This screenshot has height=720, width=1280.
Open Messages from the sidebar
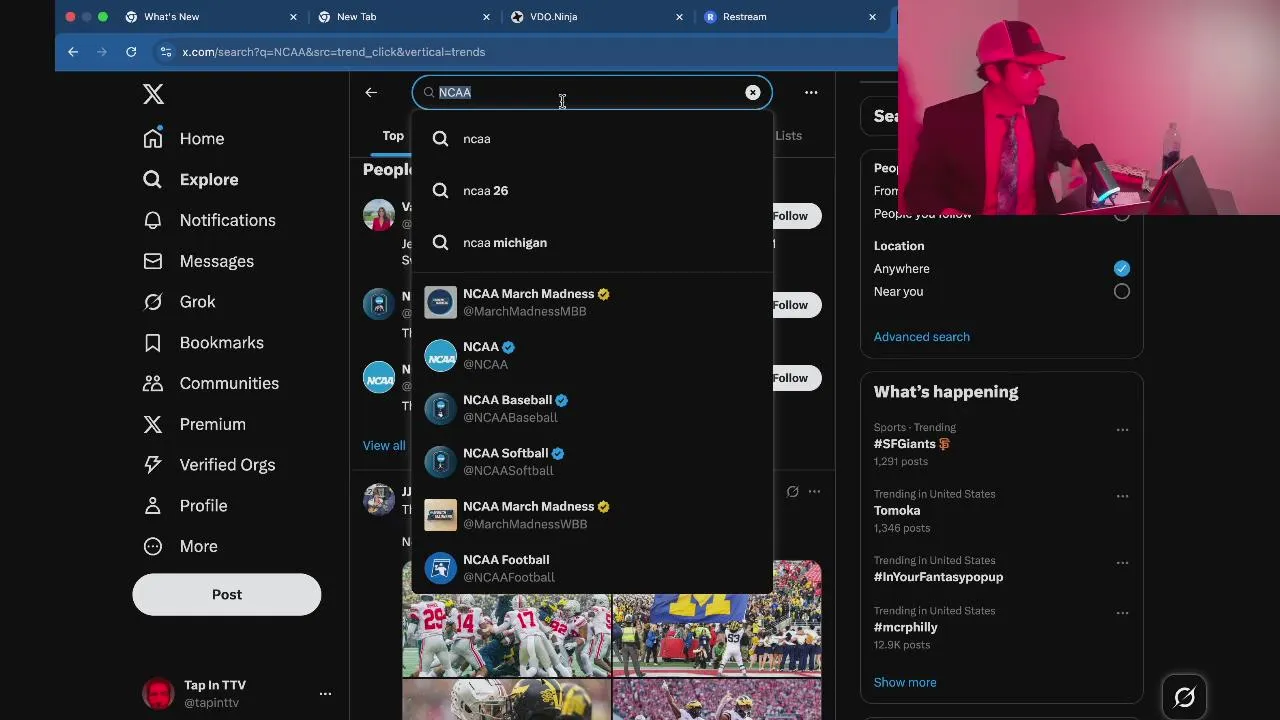(199, 261)
